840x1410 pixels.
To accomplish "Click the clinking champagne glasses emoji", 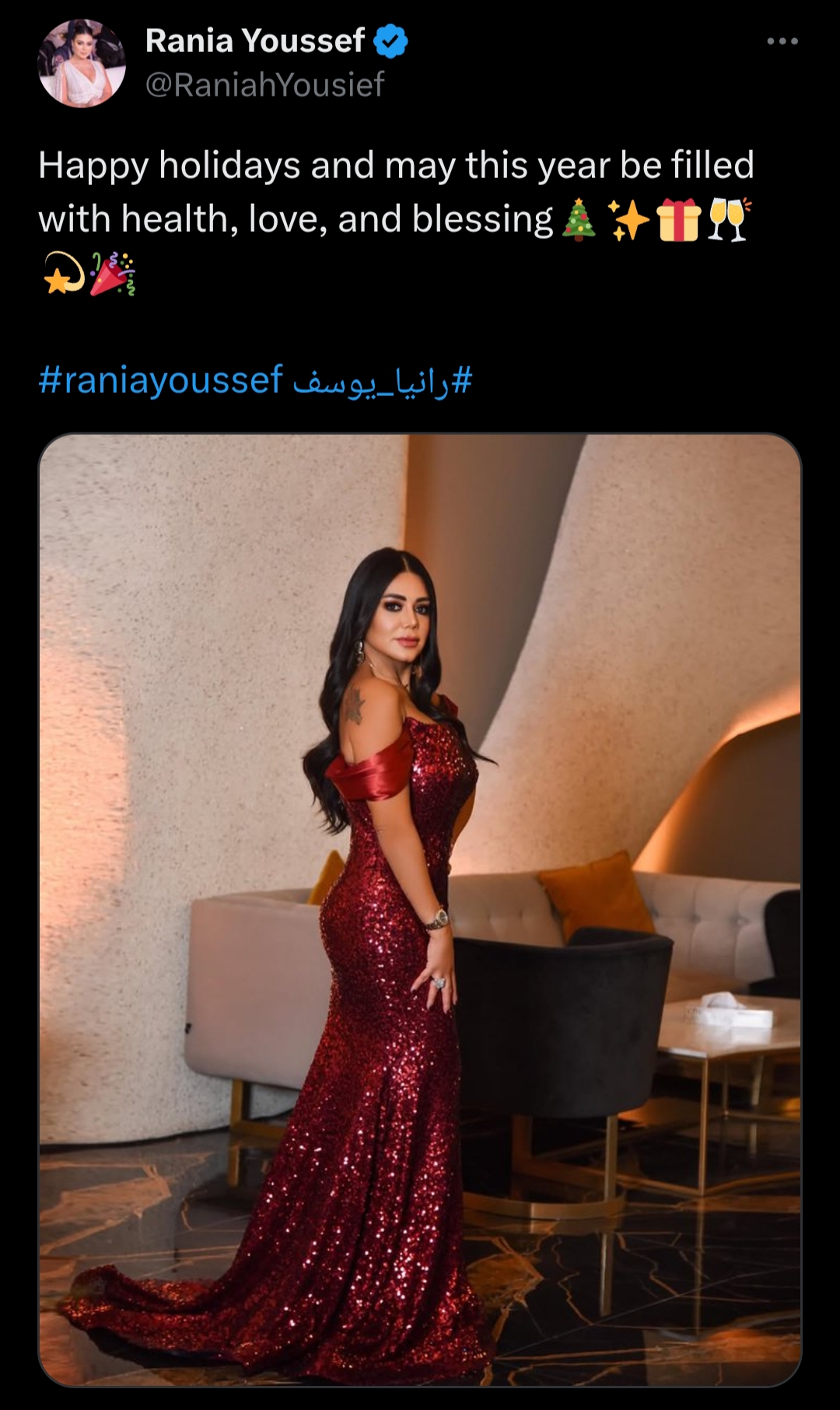I will click(729, 220).
